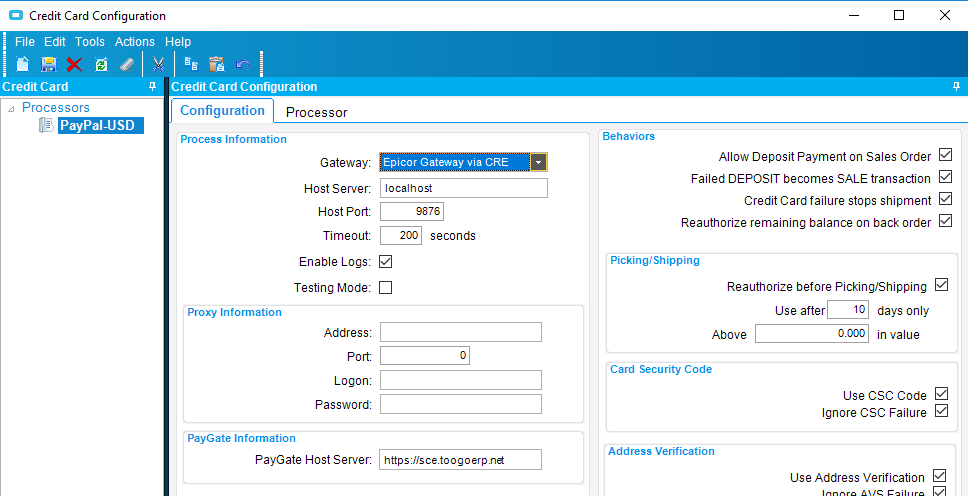Click the scissors Cut icon
The image size is (968, 496).
[x=159, y=64]
